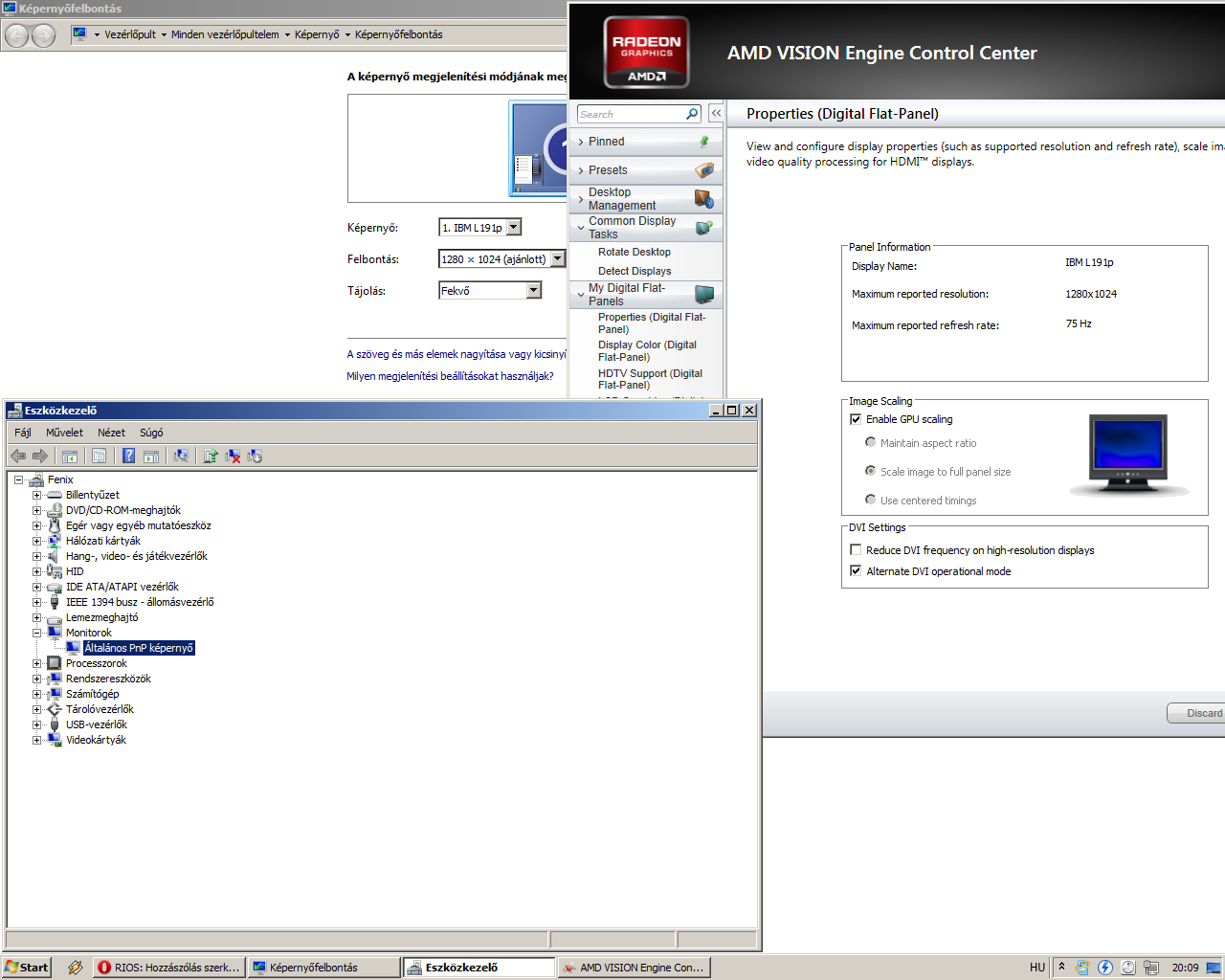Click the Desktop Management icon in AMD sidebar
Viewport: 1225px width, 980px height.
point(703,199)
